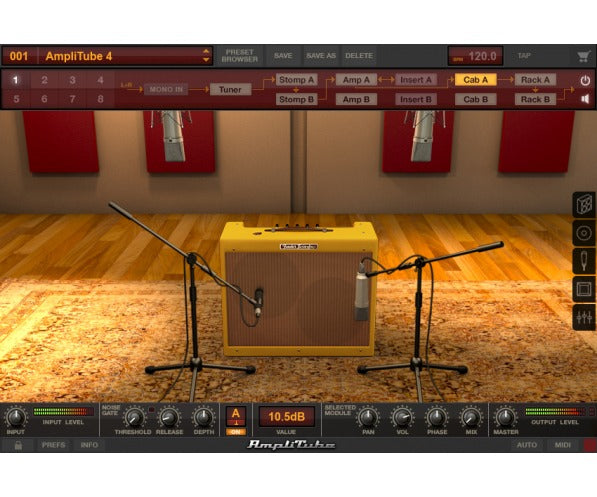Click the selected module Pan knob
597x497 pixels.
[x=368, y=417]
